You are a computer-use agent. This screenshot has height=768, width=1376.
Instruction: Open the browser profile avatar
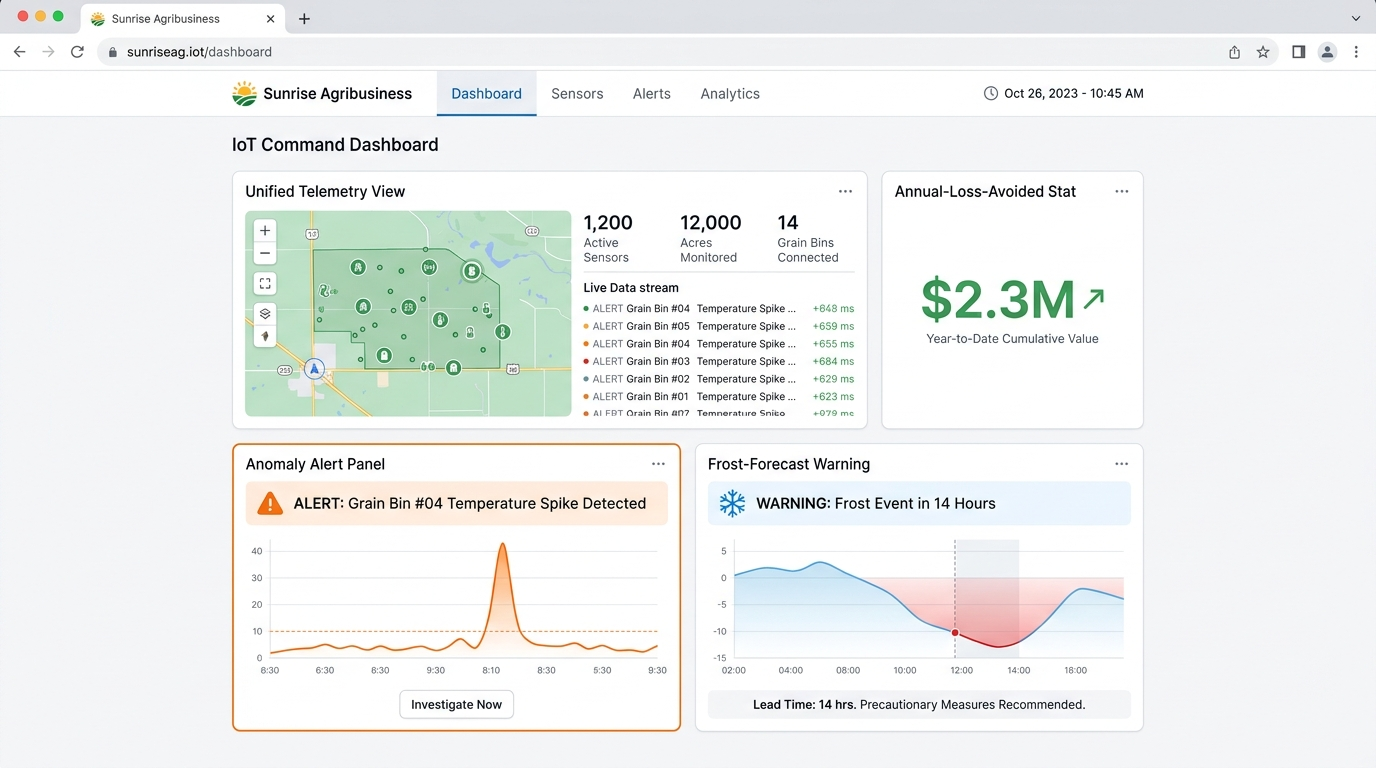coord(1327,52)
